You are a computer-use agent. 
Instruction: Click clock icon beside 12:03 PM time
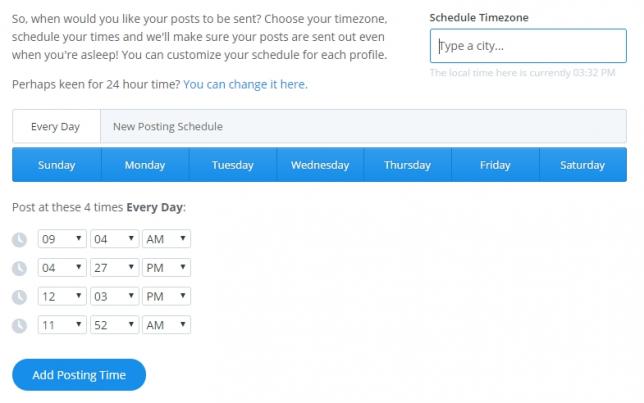pos(19,297)
